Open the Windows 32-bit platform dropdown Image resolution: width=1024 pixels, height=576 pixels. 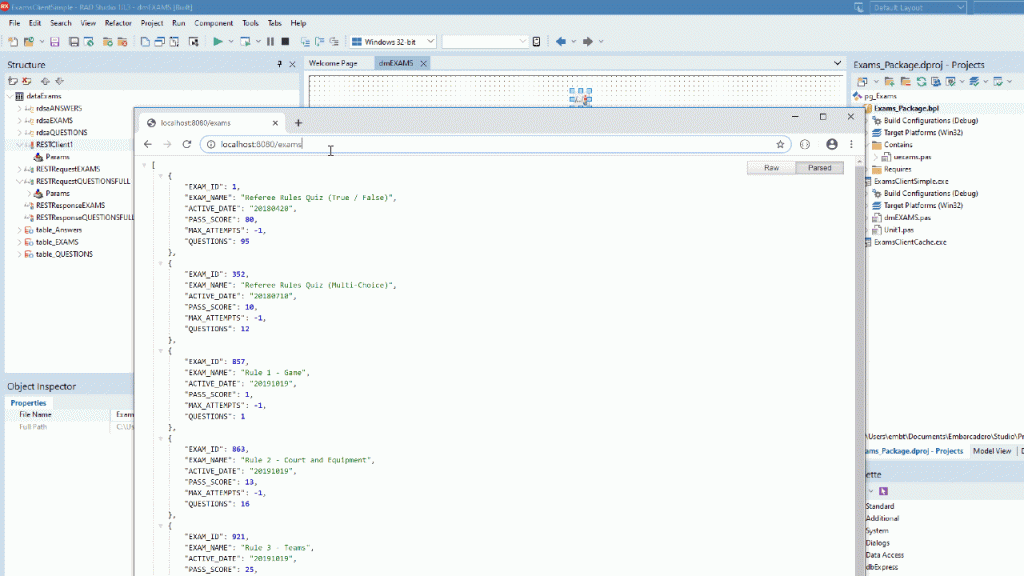(430, 42)
